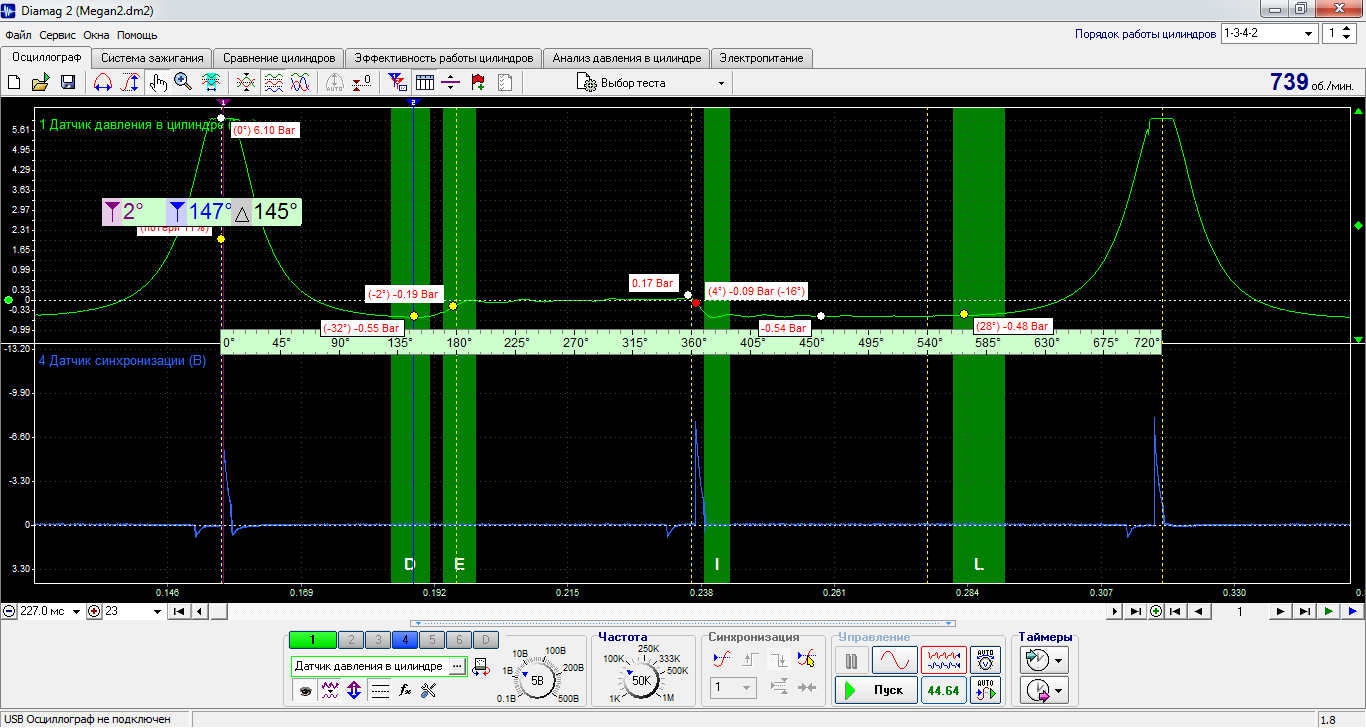Click the red-green crossed waveforms overlay icon
The width and height of the screenshot is (1366, 728).
click(246, 83)
